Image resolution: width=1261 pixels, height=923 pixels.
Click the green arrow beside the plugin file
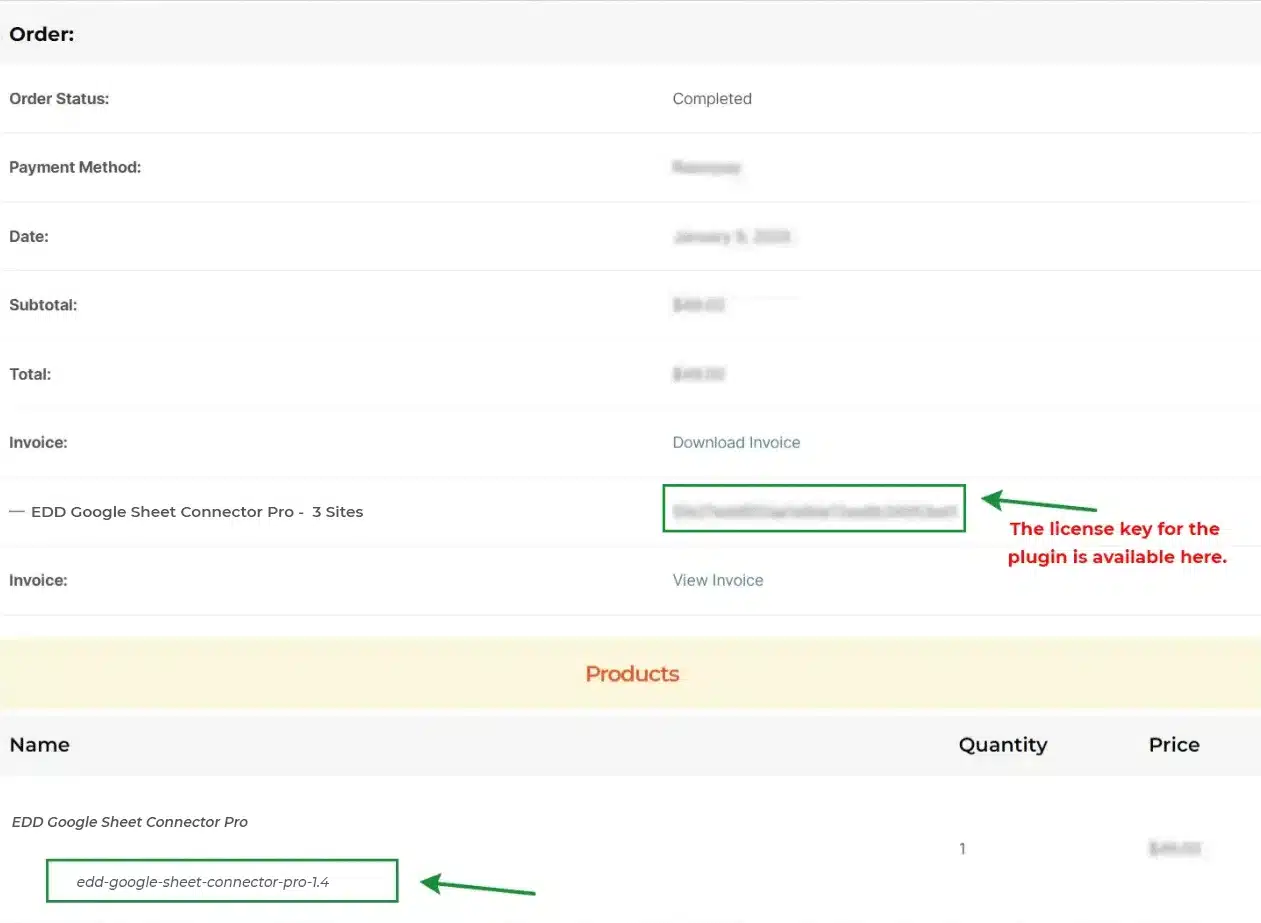[x=477, y=886]
